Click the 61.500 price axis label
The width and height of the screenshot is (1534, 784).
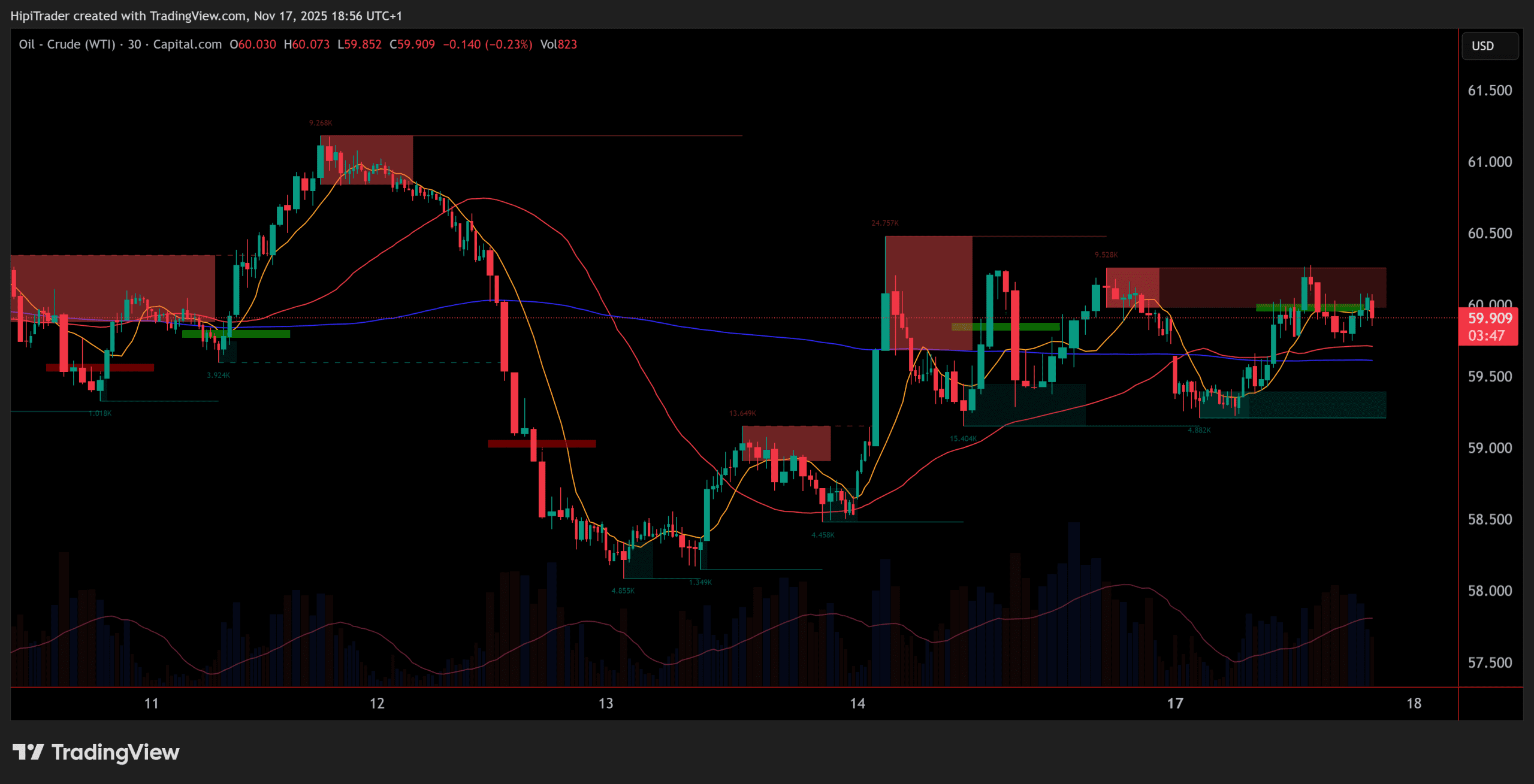1490,90
